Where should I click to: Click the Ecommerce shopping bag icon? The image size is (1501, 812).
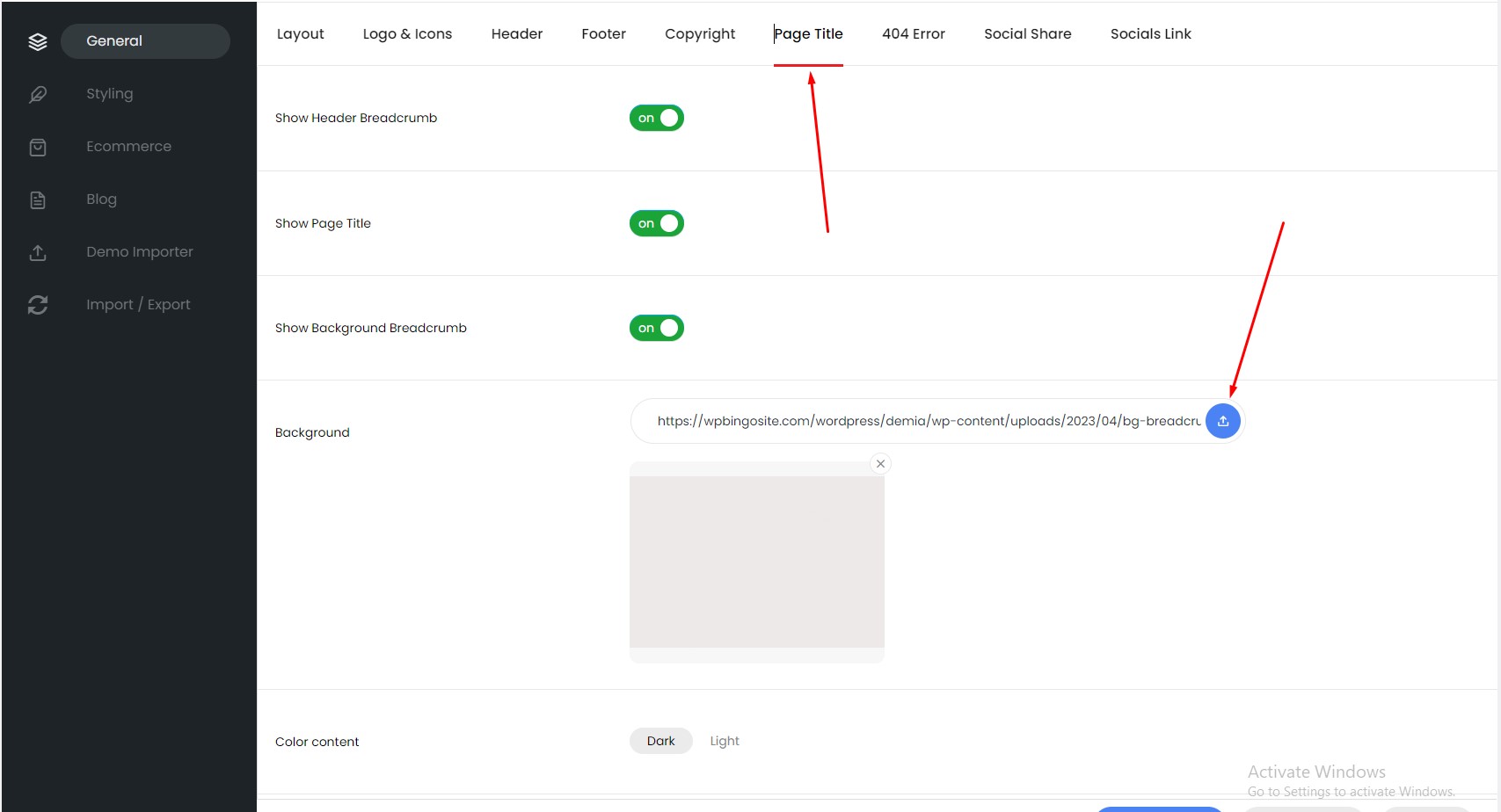click(x=38, y=147)
